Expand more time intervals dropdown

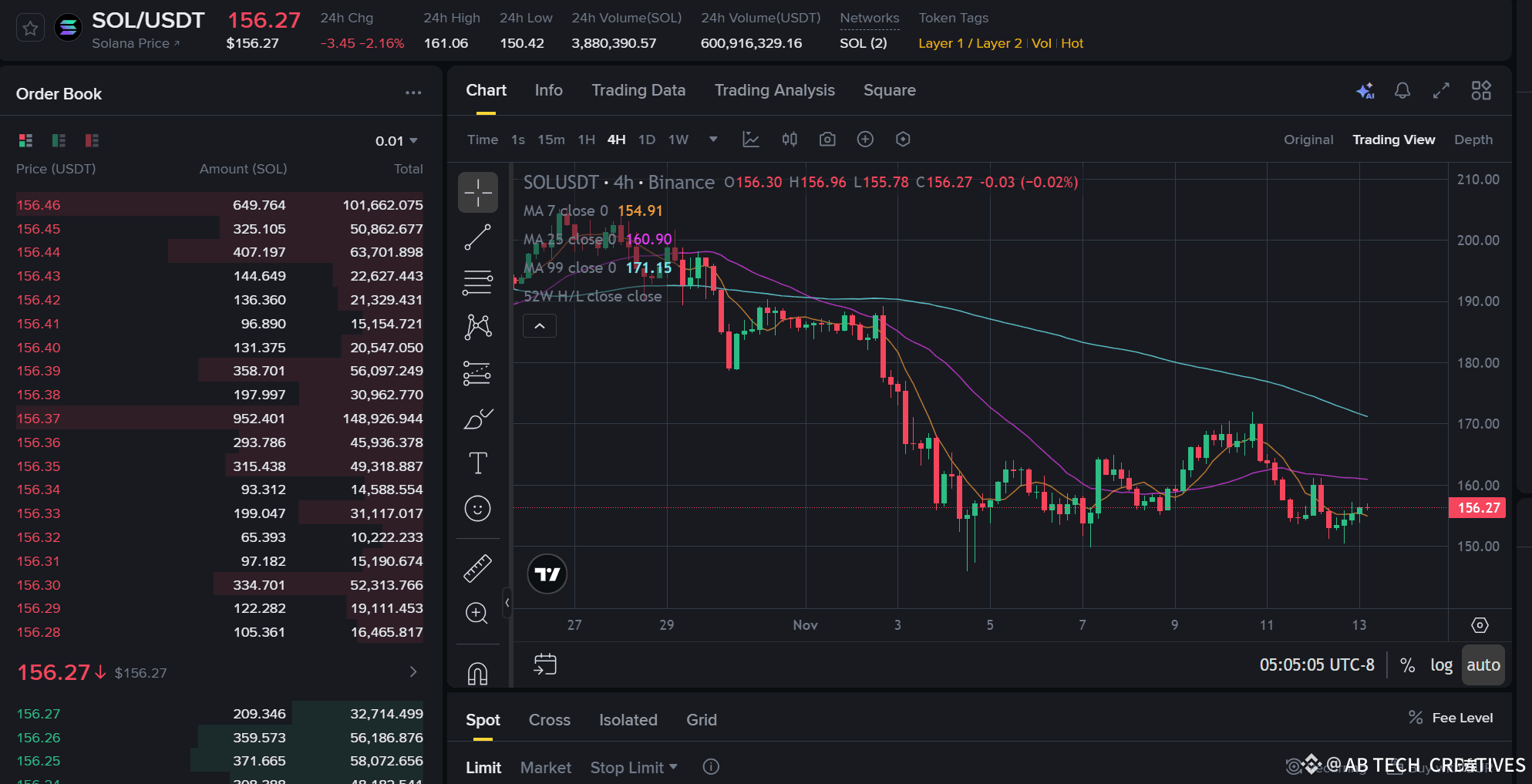pyautogui.click(x=713, y=140)
